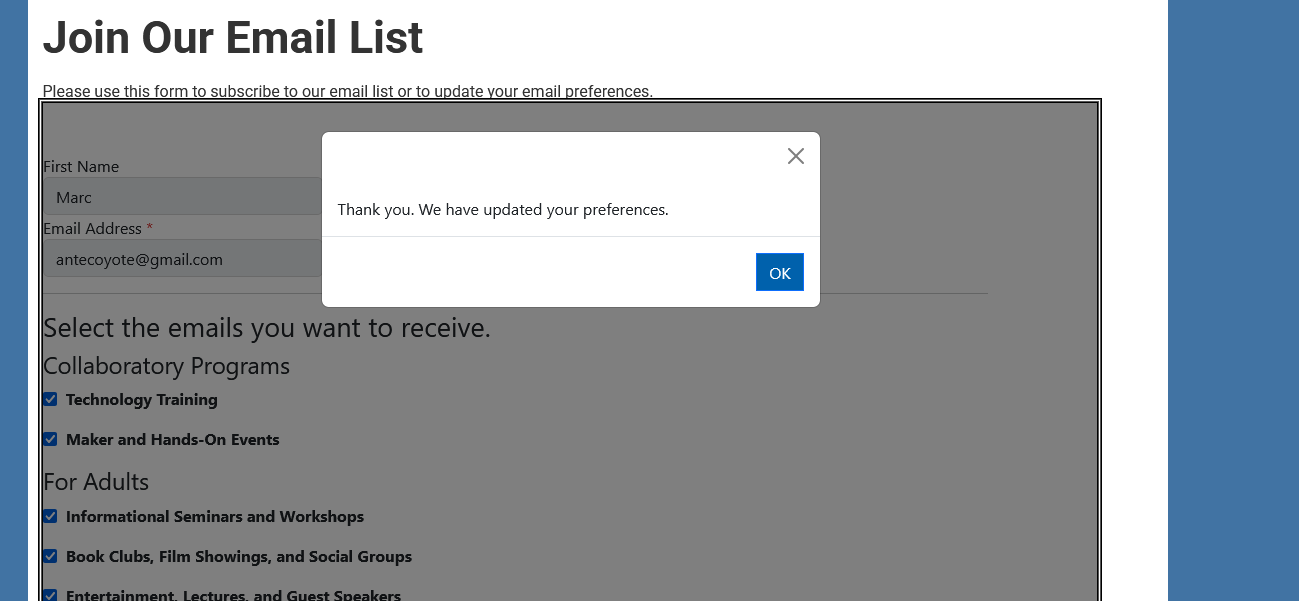Click the "Please use this form" description text
This screenshot has height=601, width=1299.
(347, 92)
